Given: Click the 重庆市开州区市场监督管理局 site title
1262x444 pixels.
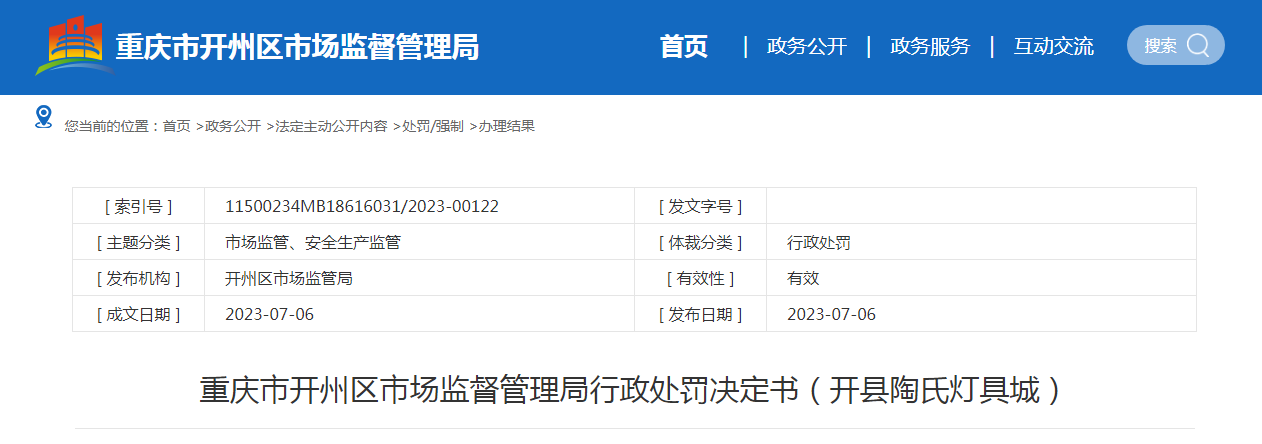Looking at the screenshot, I should [x=297, y=47].
